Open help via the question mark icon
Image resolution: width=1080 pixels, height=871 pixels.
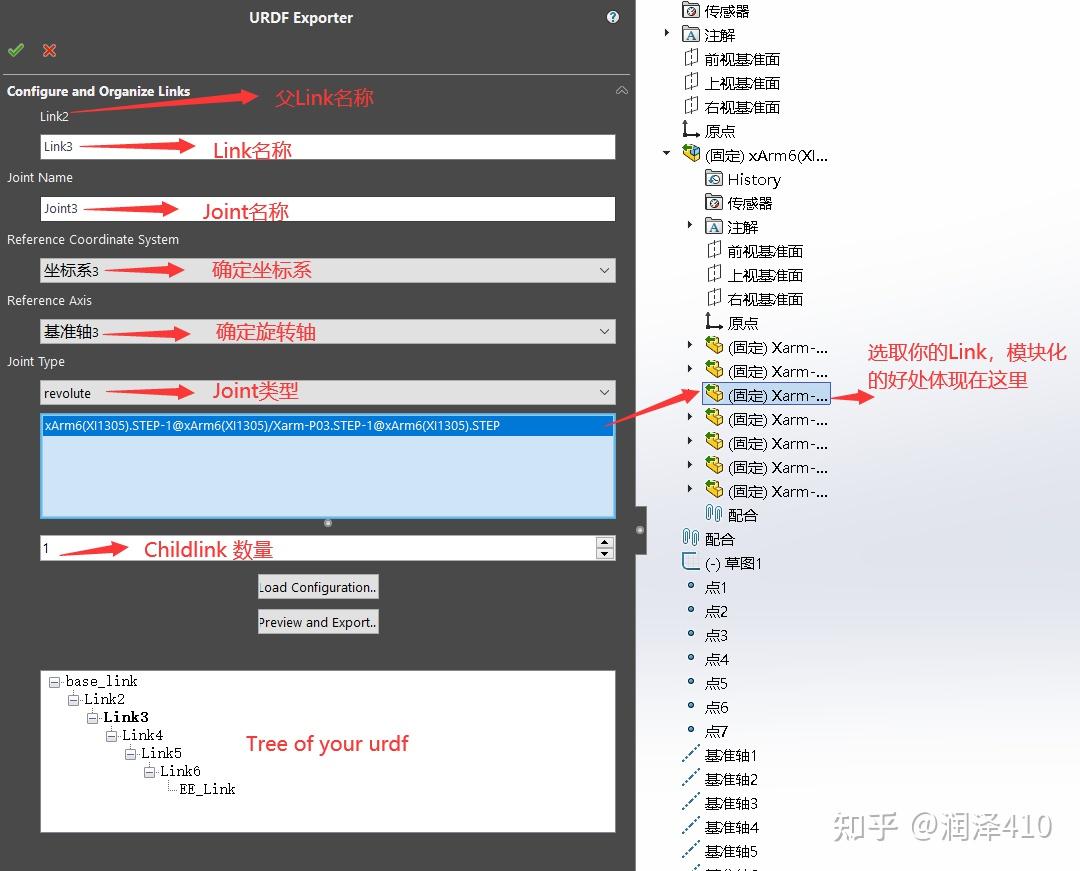[613, 17]
